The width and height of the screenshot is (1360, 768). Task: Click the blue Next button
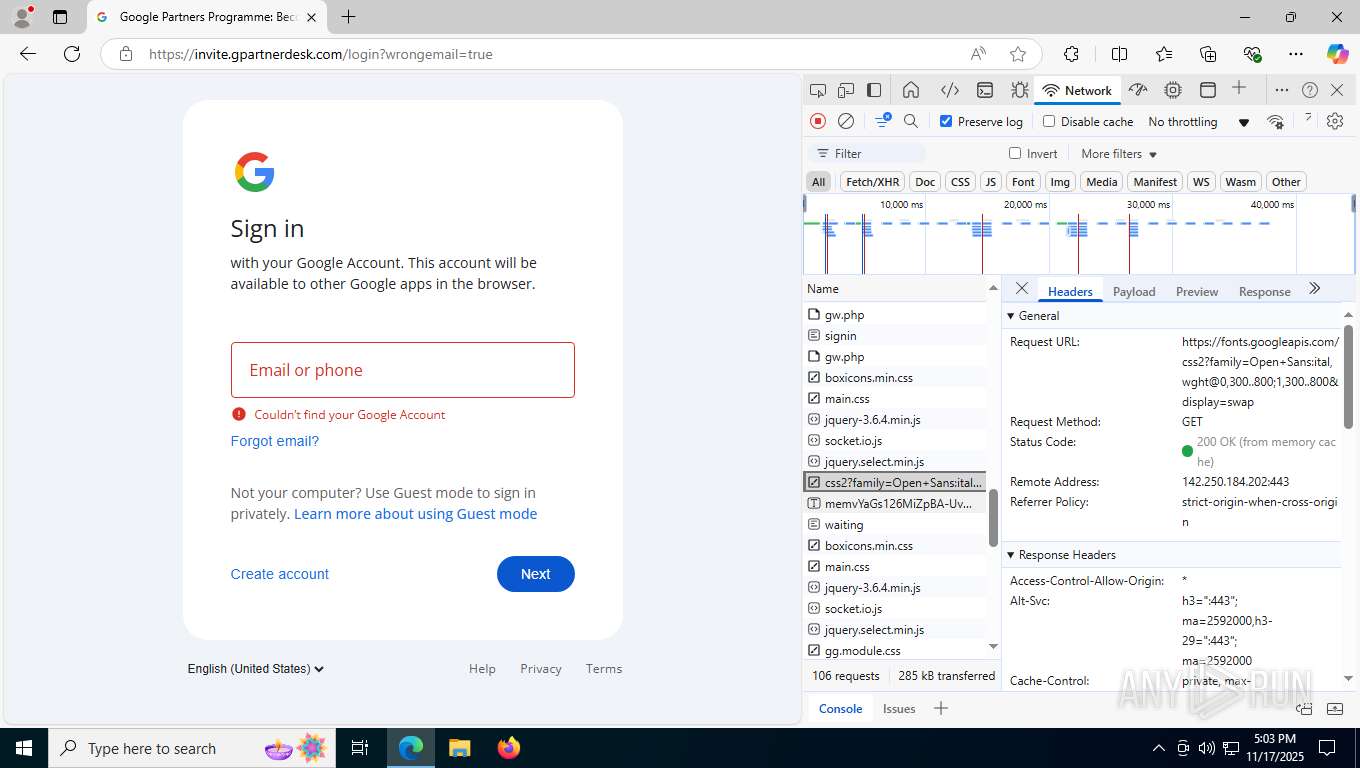pyautogui.click(x=535, y=574)
